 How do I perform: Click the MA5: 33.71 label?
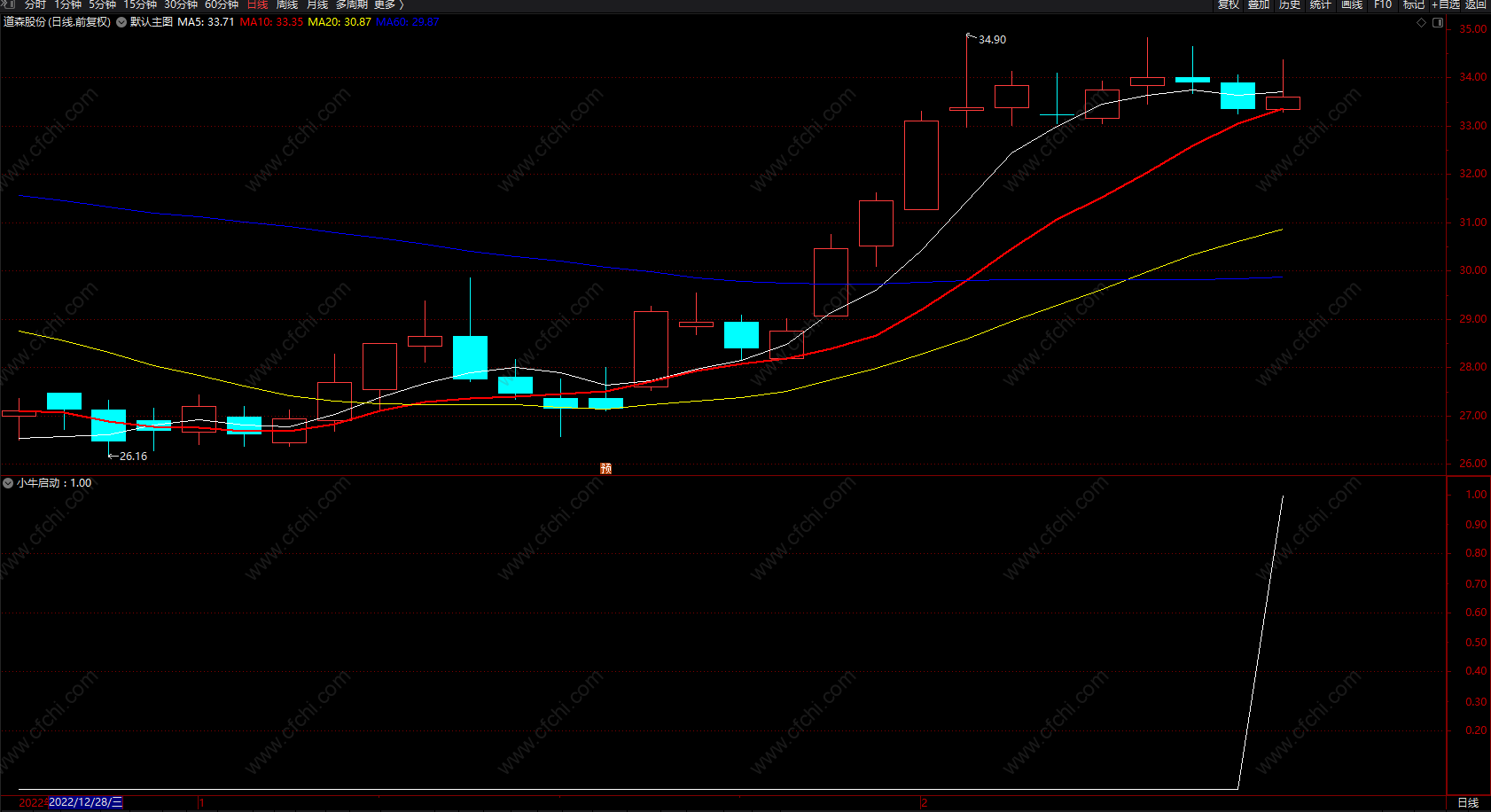[206, 22]
